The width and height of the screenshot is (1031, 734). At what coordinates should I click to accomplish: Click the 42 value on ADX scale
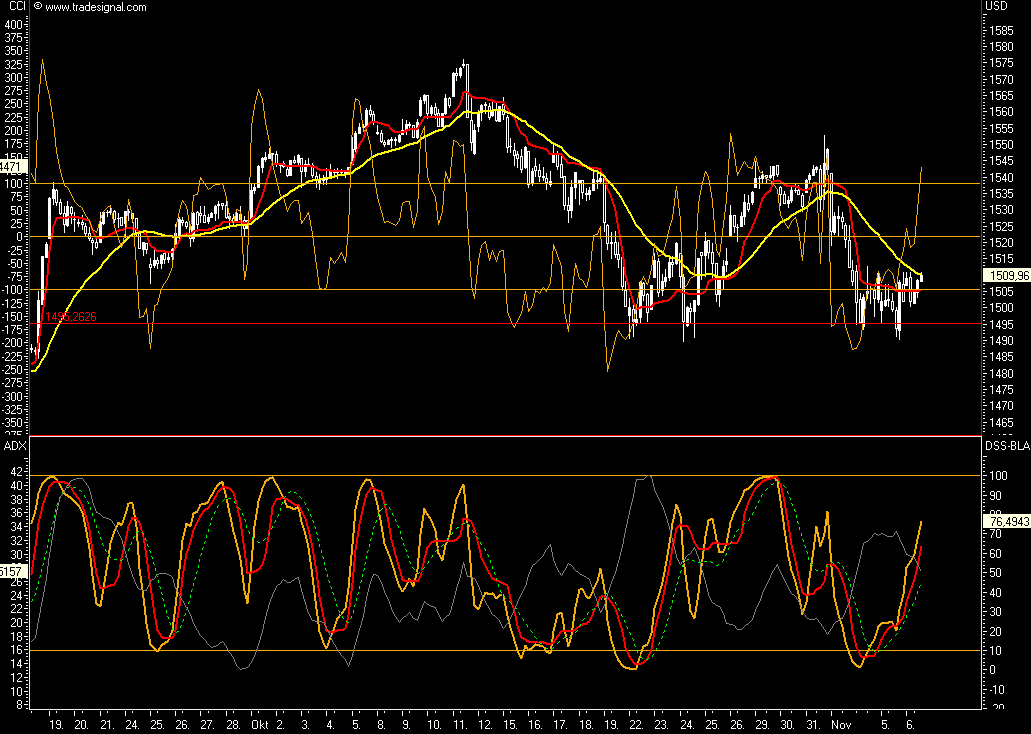point(18,470)
